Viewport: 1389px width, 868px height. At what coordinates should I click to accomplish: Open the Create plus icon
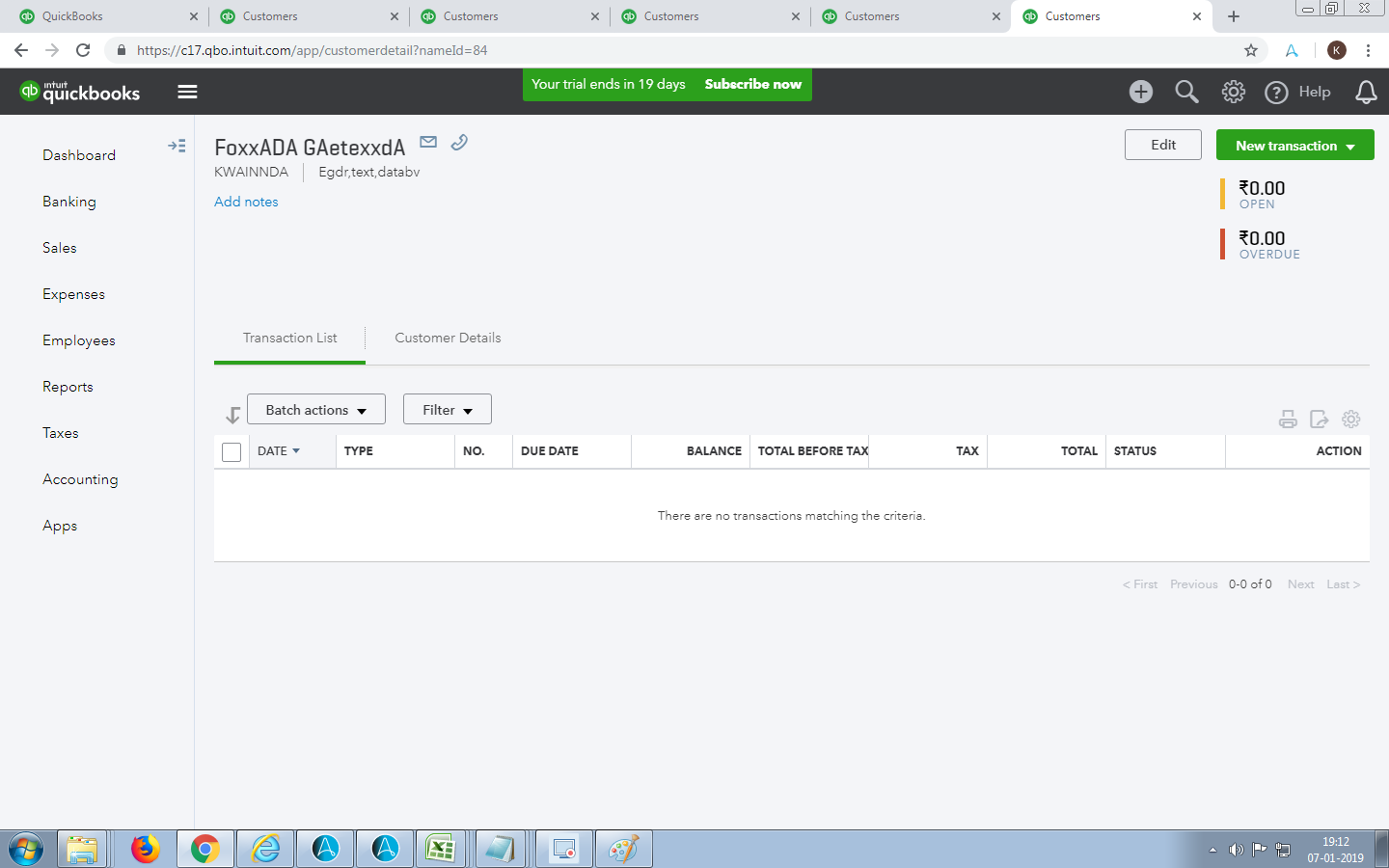coord(1141,92)
